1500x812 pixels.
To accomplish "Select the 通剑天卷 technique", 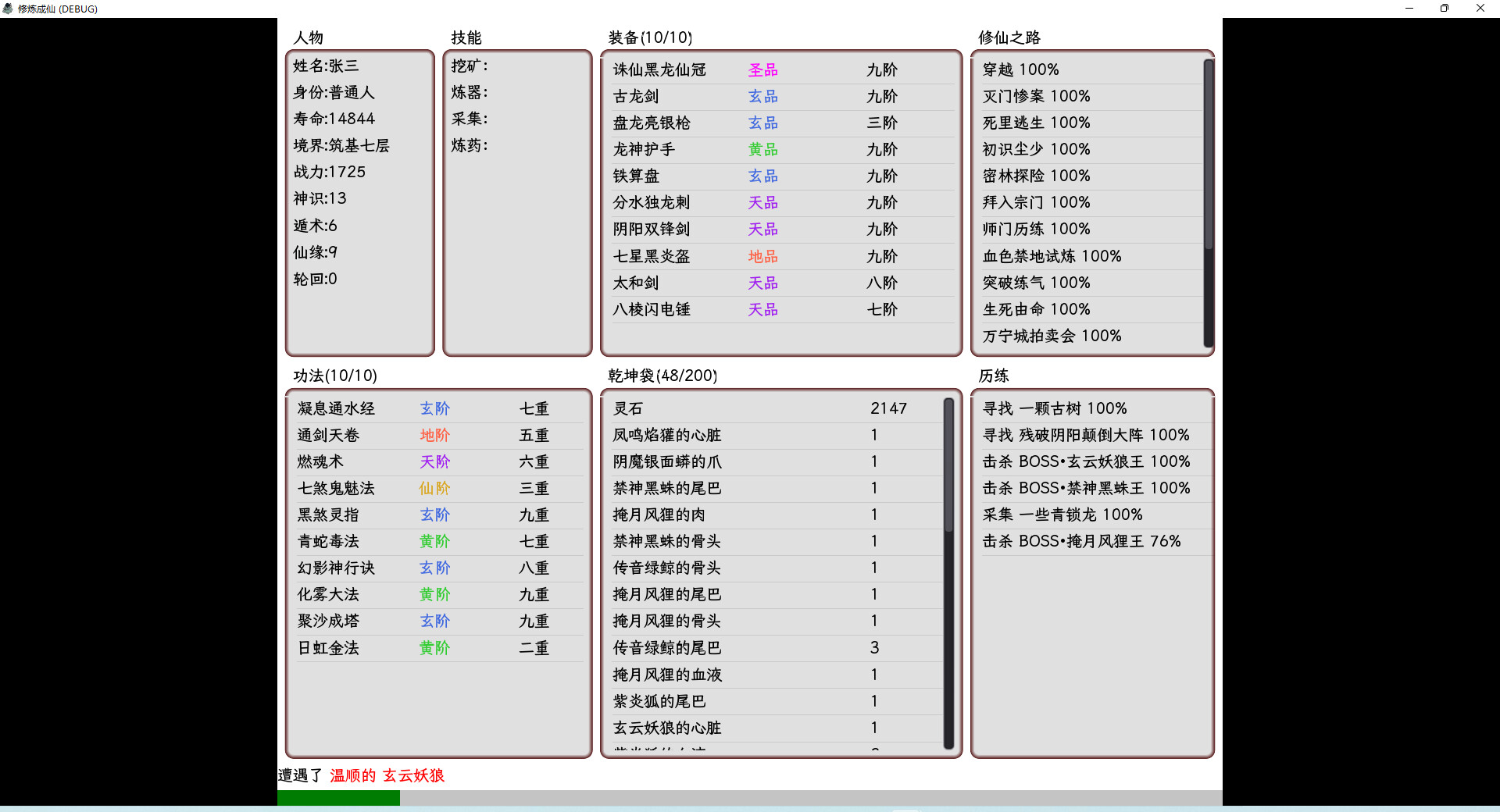I will pyautogui.click(x=328, y=435).
